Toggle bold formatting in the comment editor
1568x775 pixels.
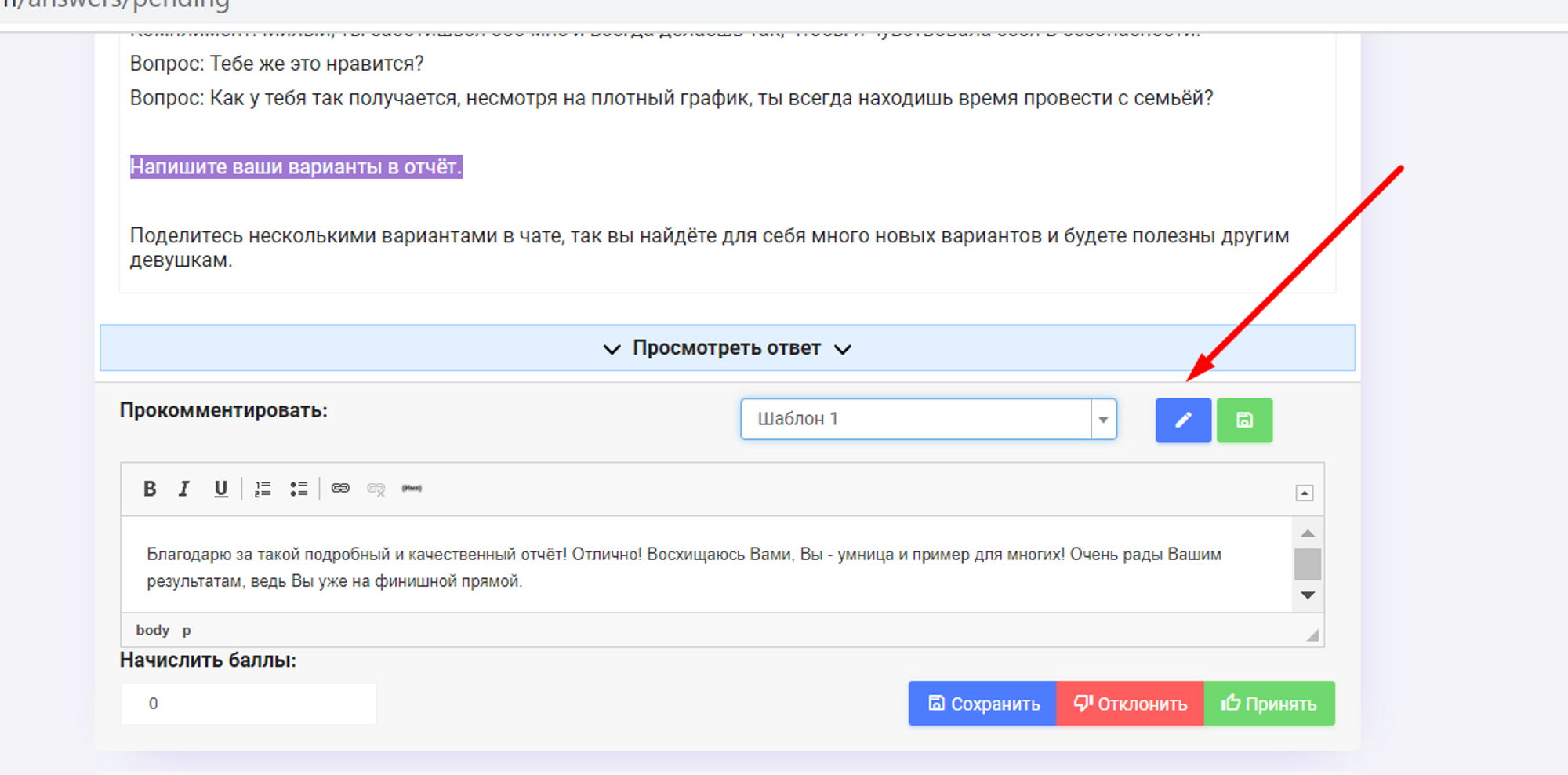tap(150, 489)
